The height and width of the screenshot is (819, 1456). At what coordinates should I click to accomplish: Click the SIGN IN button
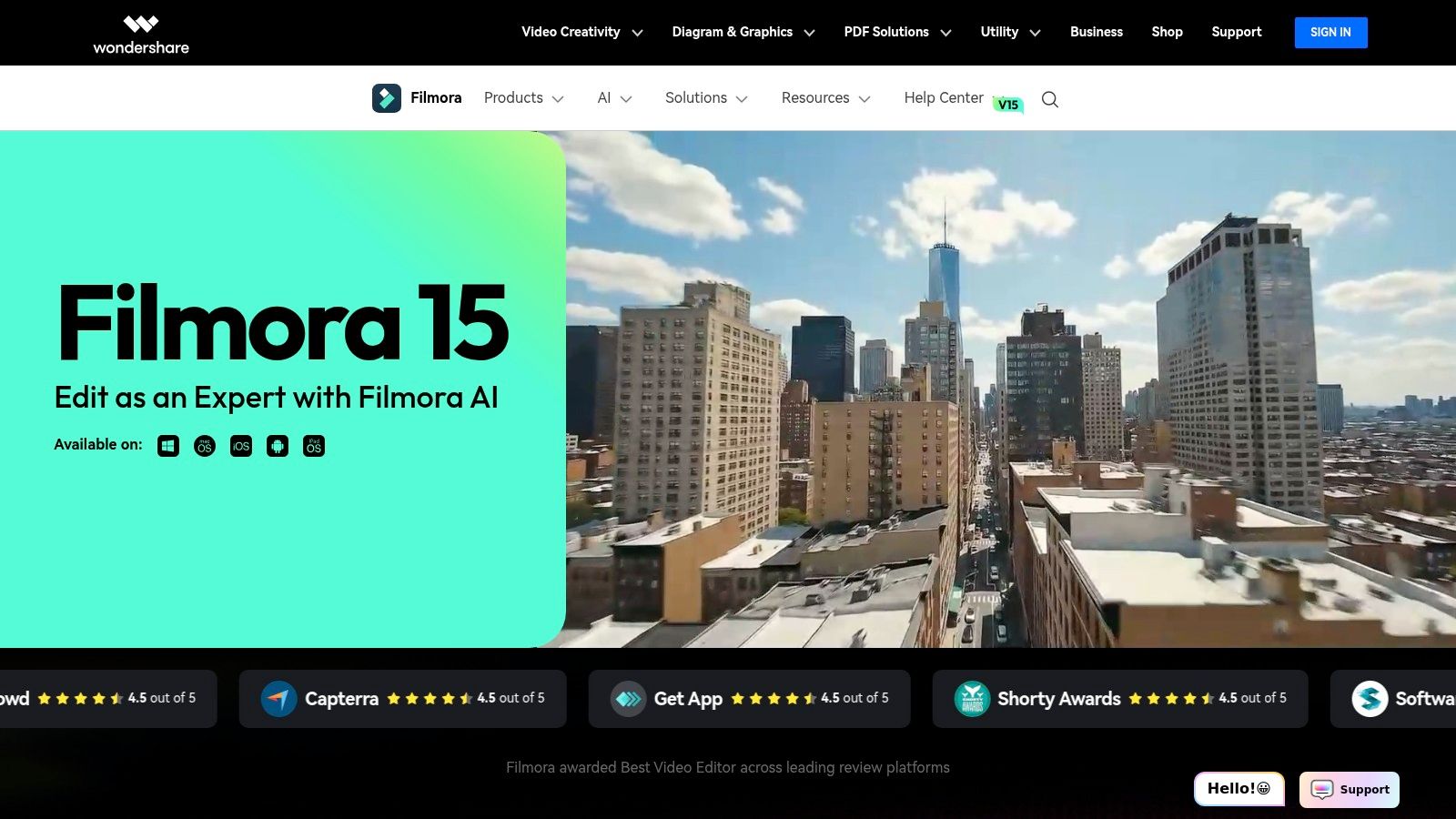[x=1330, y=33]
